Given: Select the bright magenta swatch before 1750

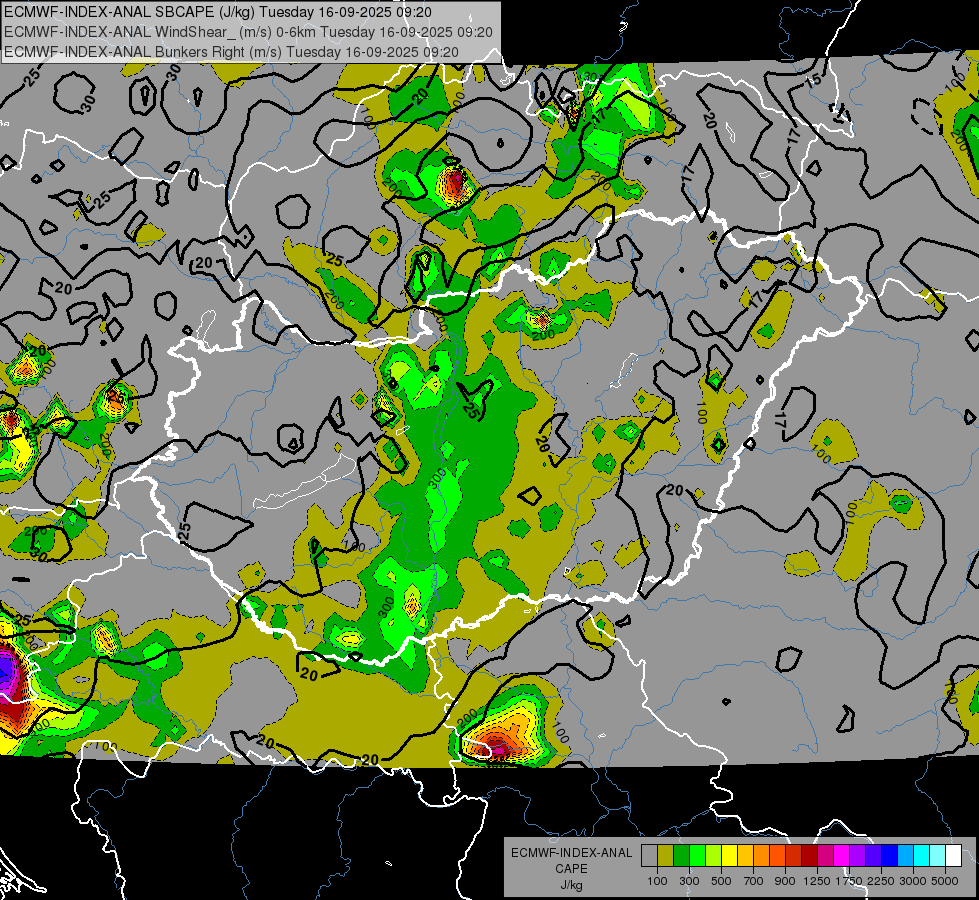Looking at the screenshot, I should pos(842,856).
